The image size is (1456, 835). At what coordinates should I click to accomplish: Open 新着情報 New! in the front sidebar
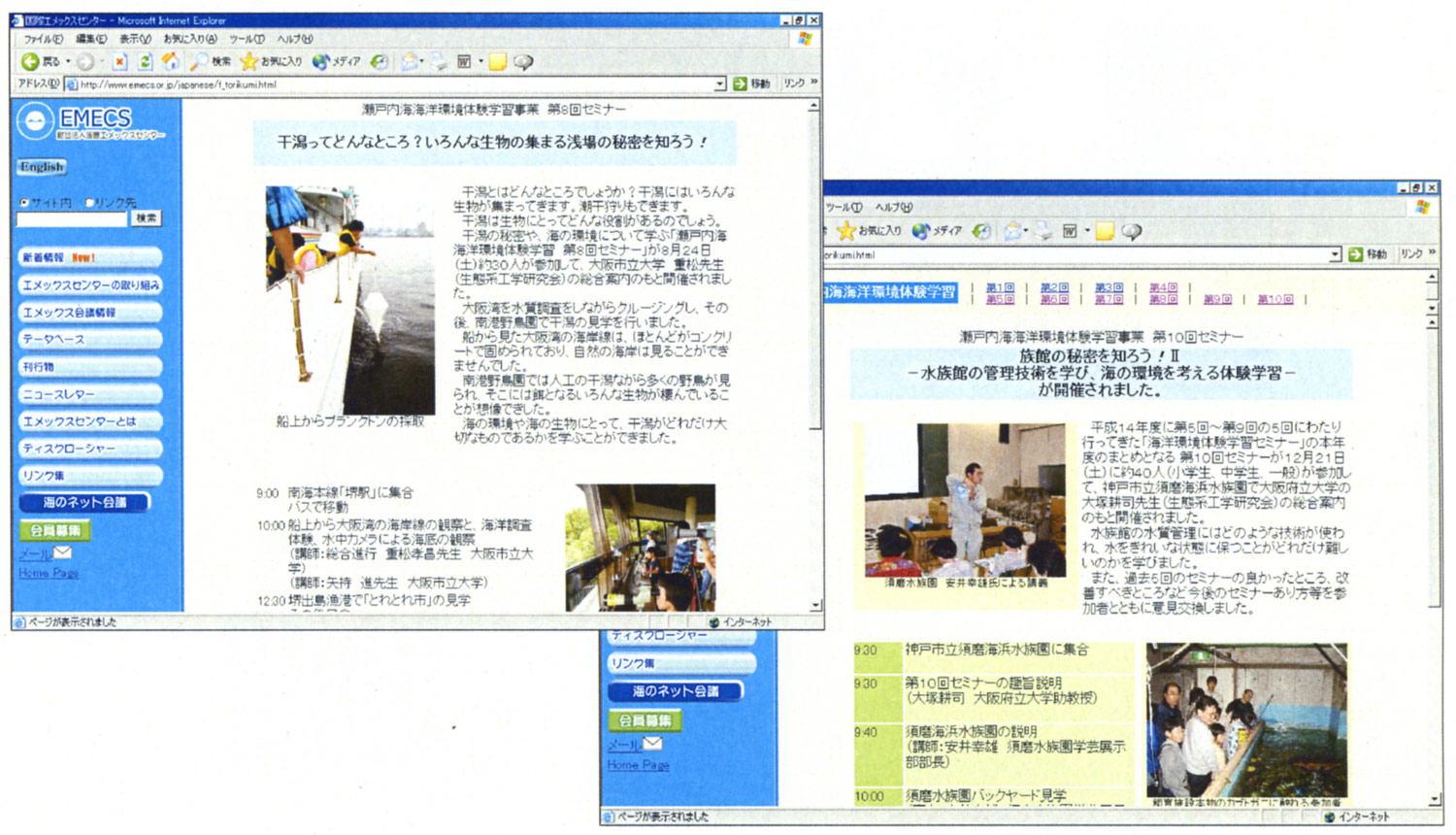pos(90,257)
